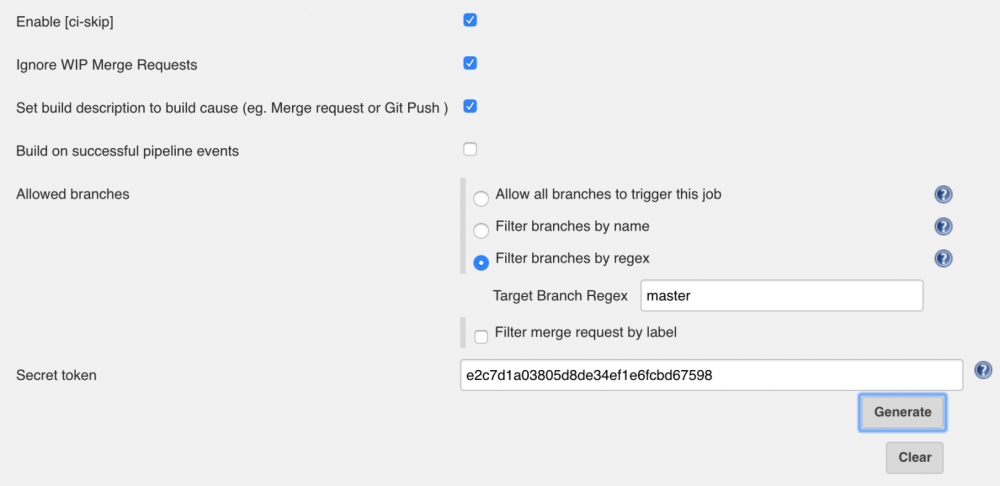Toggle Ignore WIP Merge Requests checkbox

[x=470, y=63]
